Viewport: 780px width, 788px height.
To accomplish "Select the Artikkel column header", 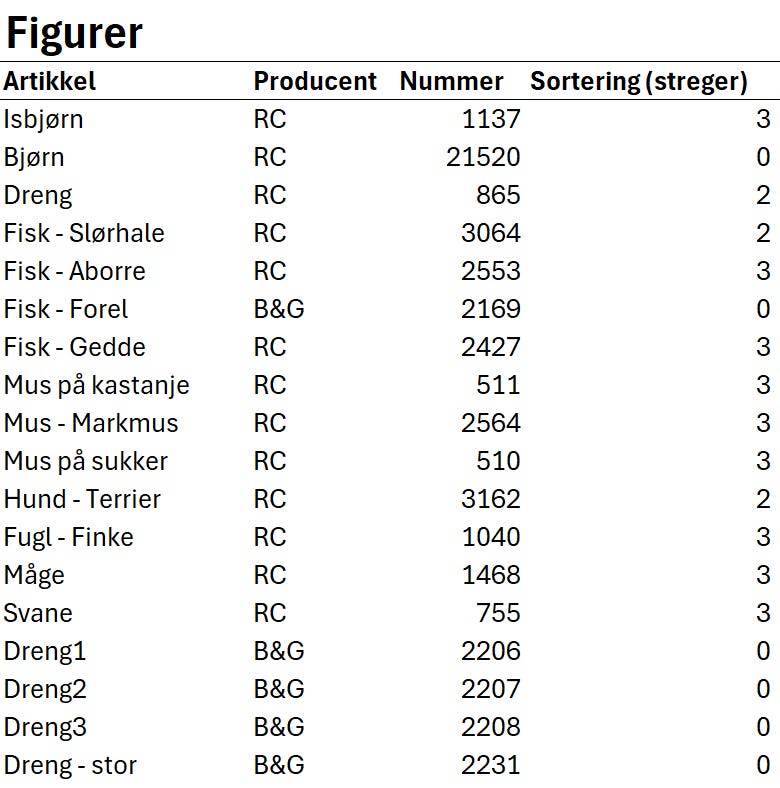I will (50, 81).
